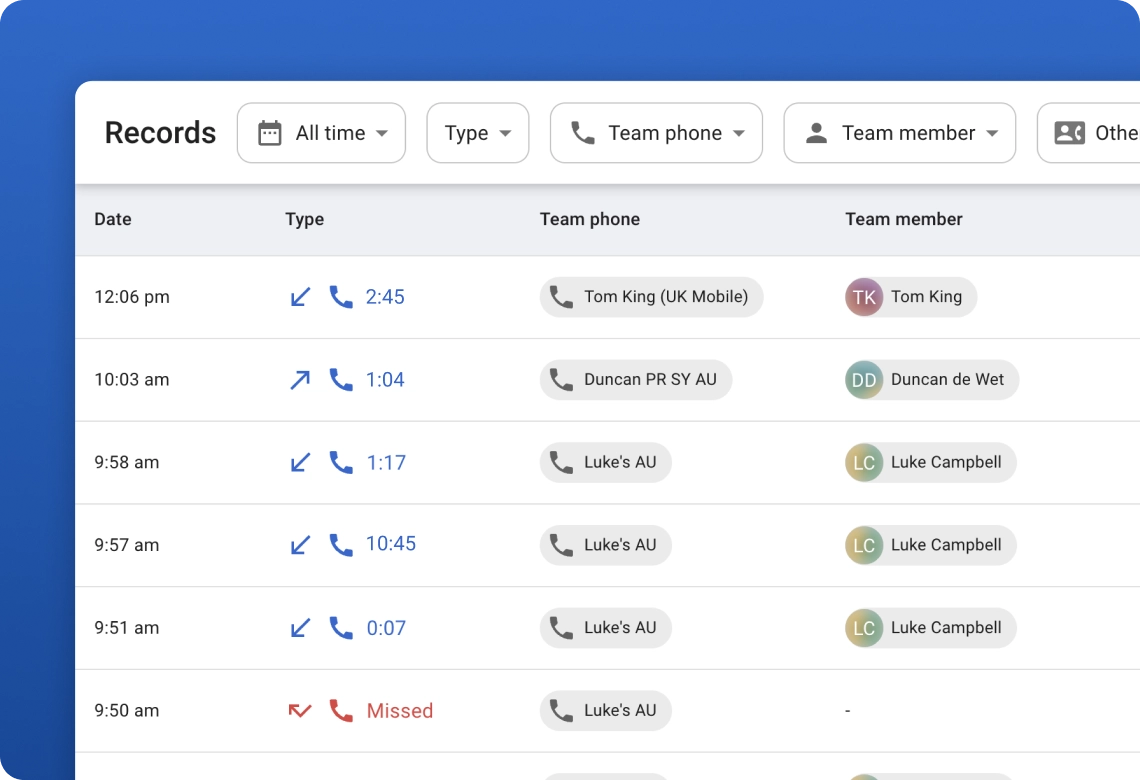Click the calendar icon in All time filter
This screenshot has height=780, width=1140.
pyautogui.click(x=270, y=133)
